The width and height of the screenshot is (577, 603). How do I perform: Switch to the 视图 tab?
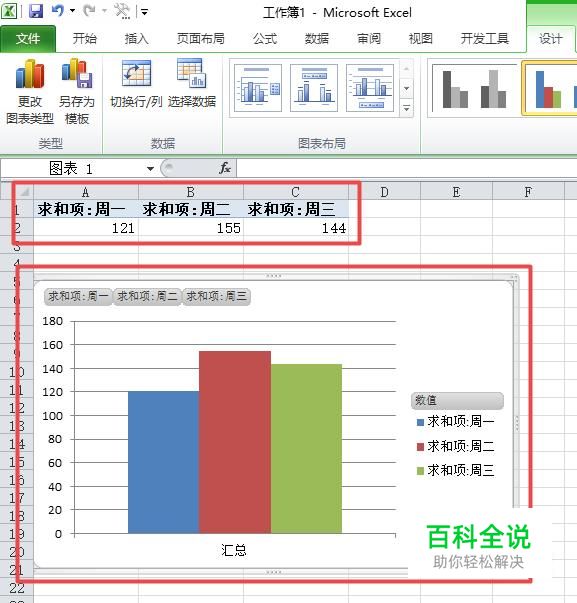pyautogui.click(x=420, y=38)
